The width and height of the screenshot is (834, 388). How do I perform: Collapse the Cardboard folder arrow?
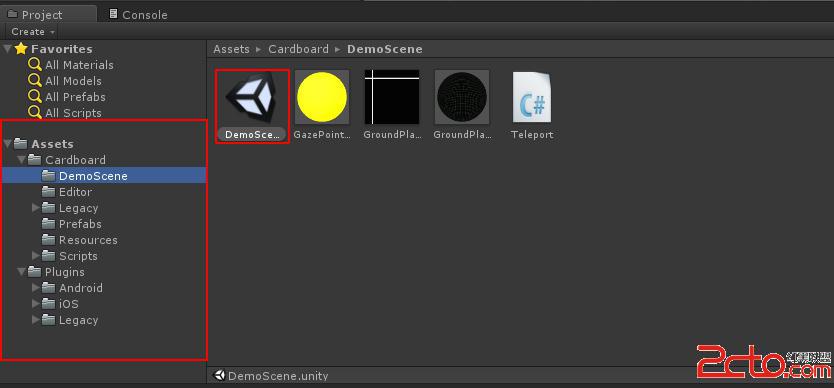[x=21, y=160]
